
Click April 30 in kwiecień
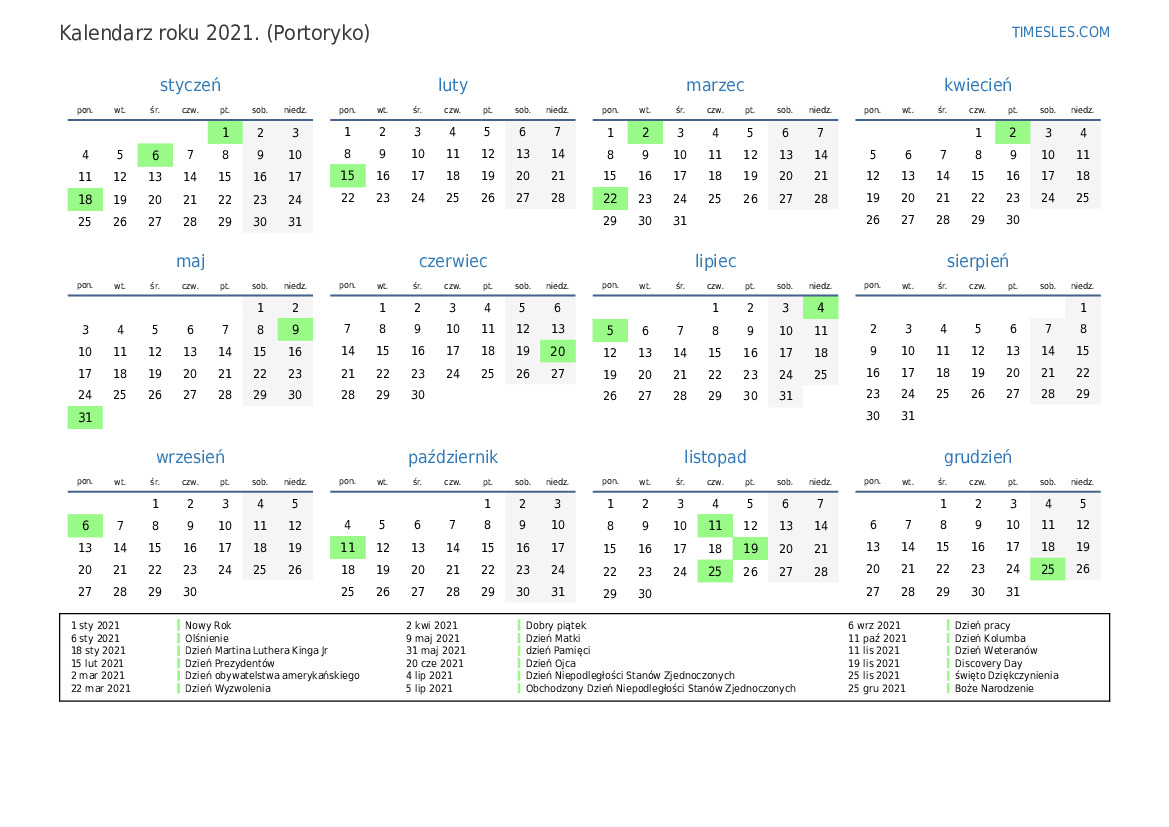1012,220
